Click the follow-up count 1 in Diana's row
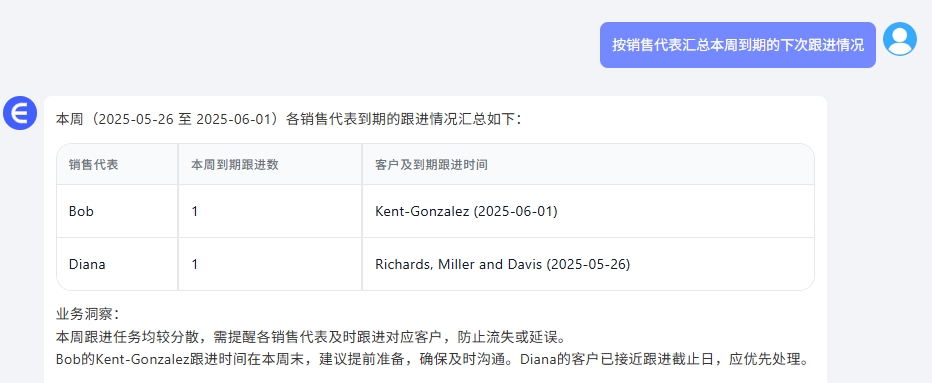The image size is (932, 383). coord(195,264)
